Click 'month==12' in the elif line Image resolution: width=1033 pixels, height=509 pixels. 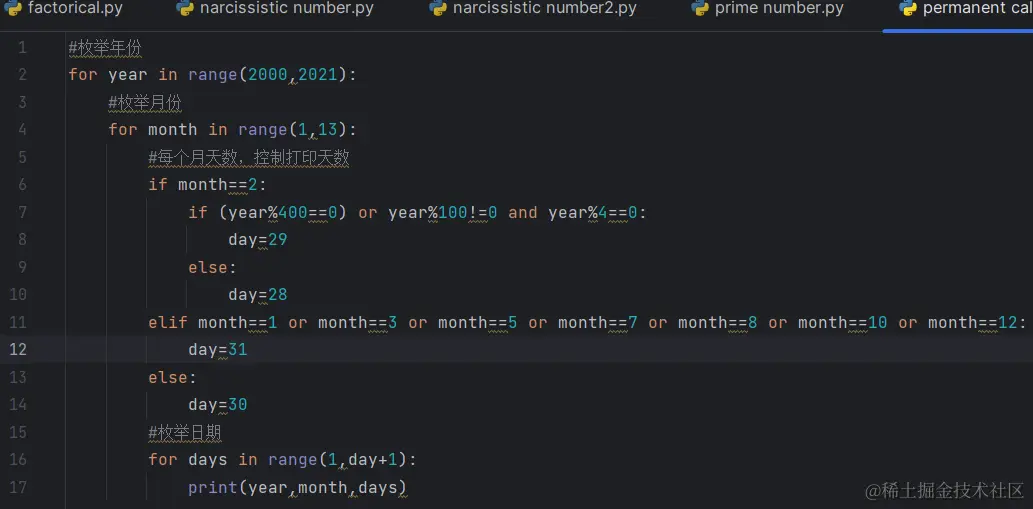point(972,322)
